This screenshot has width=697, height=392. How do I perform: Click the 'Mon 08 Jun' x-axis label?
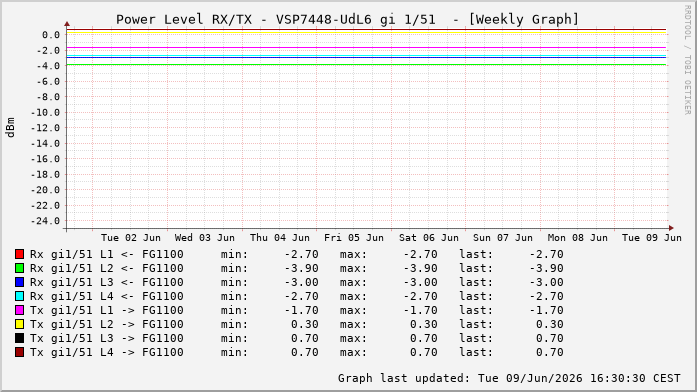[x=577, y=238]
